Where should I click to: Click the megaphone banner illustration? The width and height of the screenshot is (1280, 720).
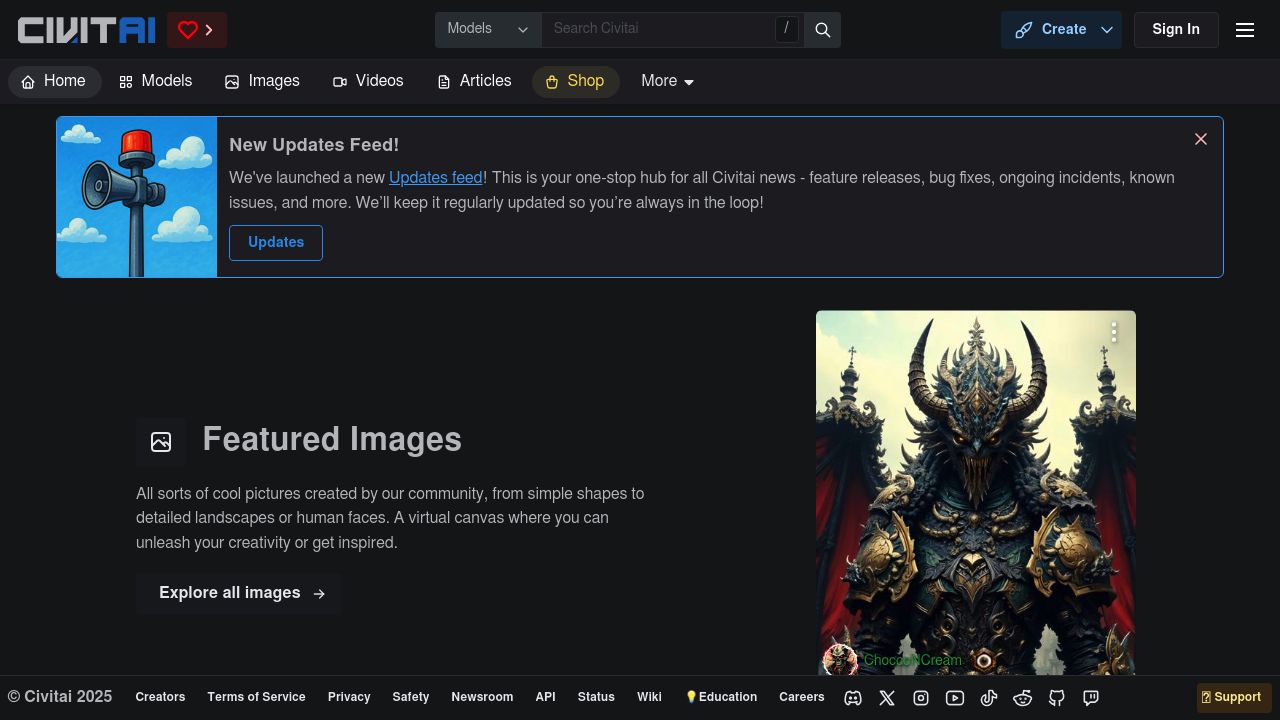tap(137, 197)
